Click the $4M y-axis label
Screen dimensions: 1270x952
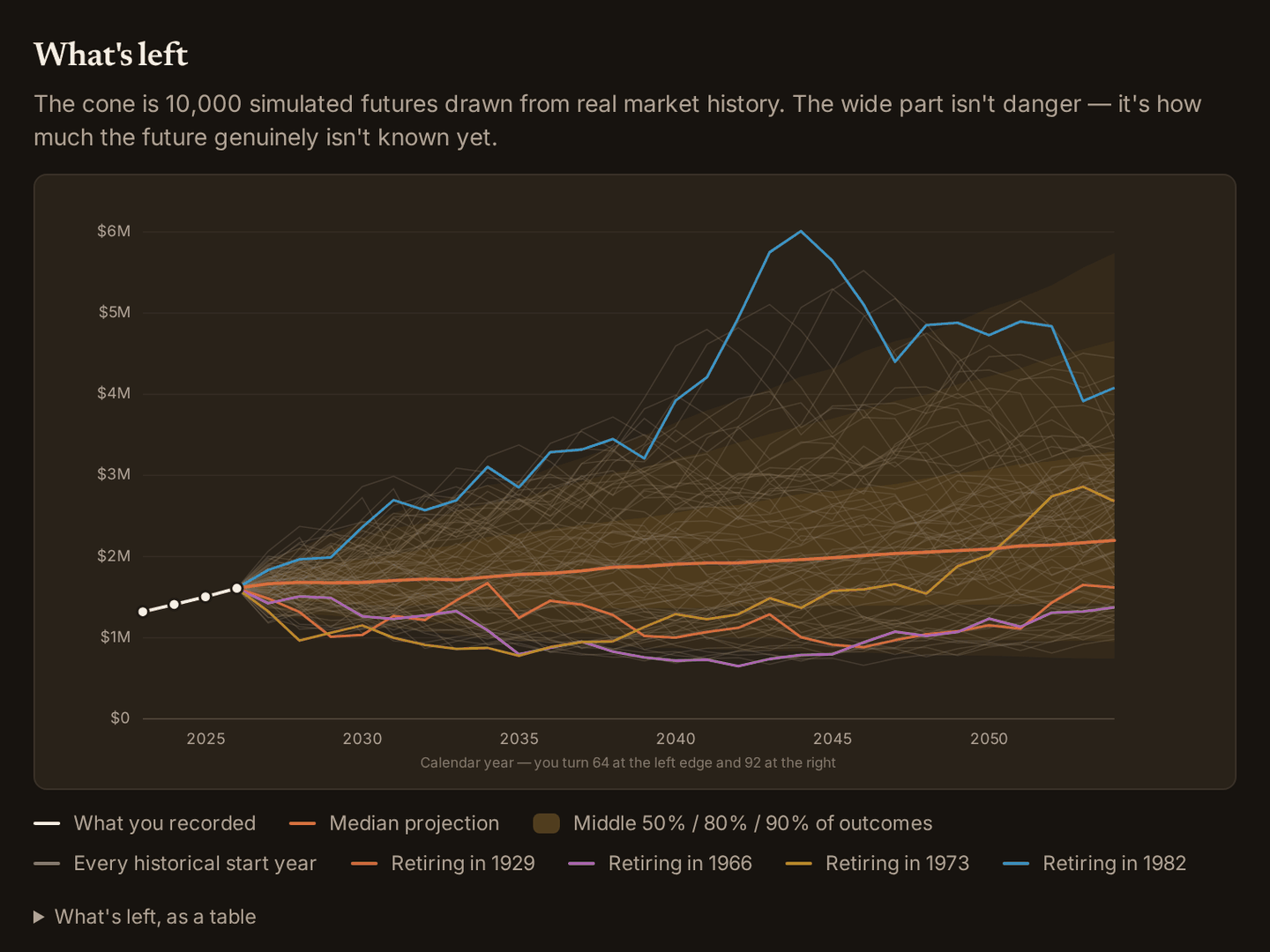click(x=114, y=393)
